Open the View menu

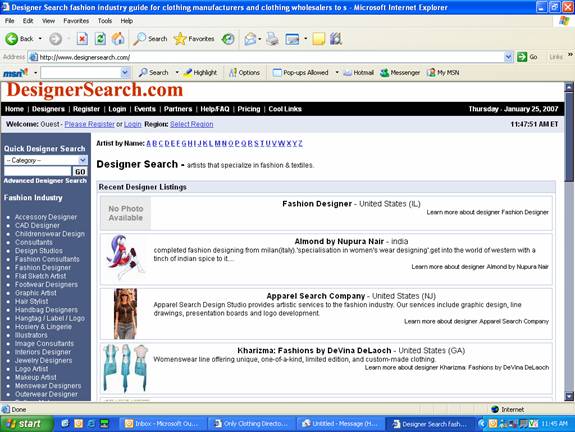(x=48, y=21)
